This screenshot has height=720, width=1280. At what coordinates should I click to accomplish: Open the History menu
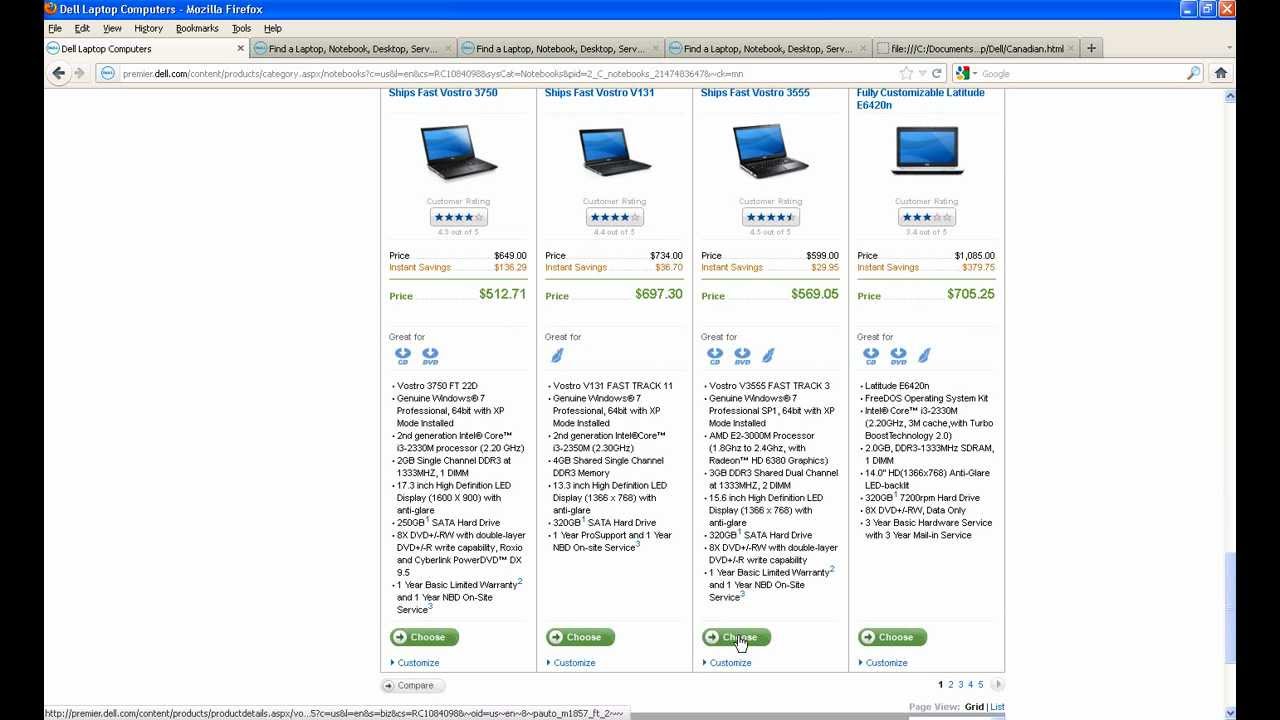click(148, 28)
